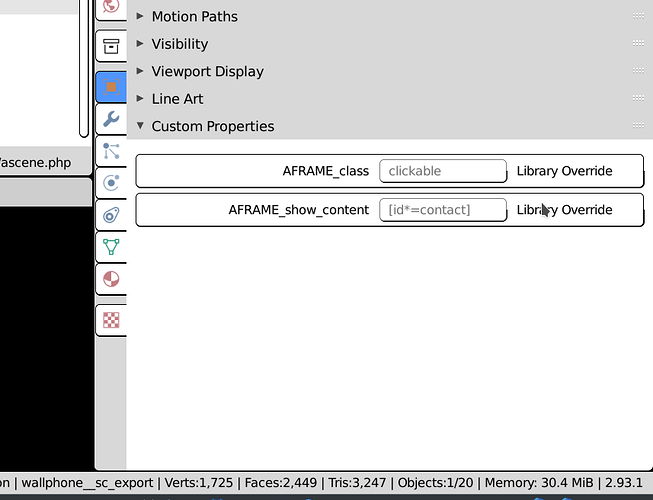Click the Objects:1/20 status entry

(x=435, y=483)
